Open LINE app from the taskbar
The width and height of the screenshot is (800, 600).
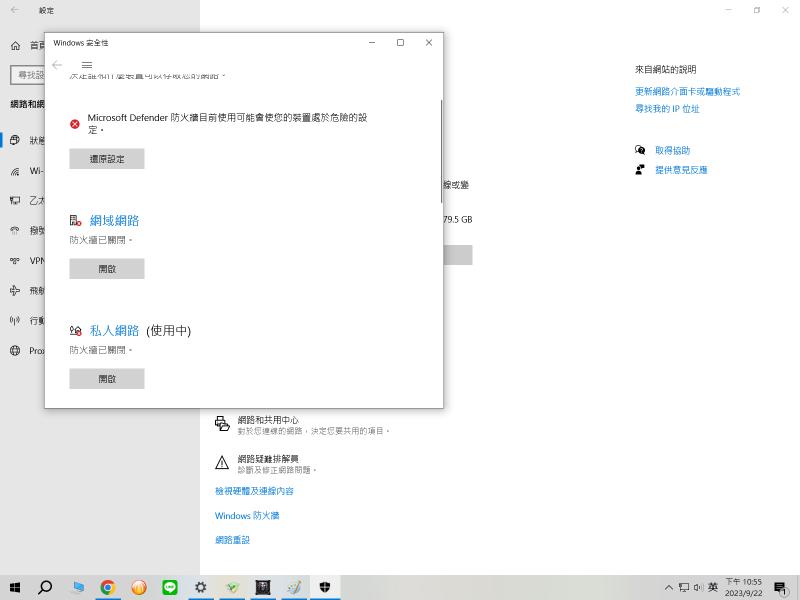[x=170, y=588]
